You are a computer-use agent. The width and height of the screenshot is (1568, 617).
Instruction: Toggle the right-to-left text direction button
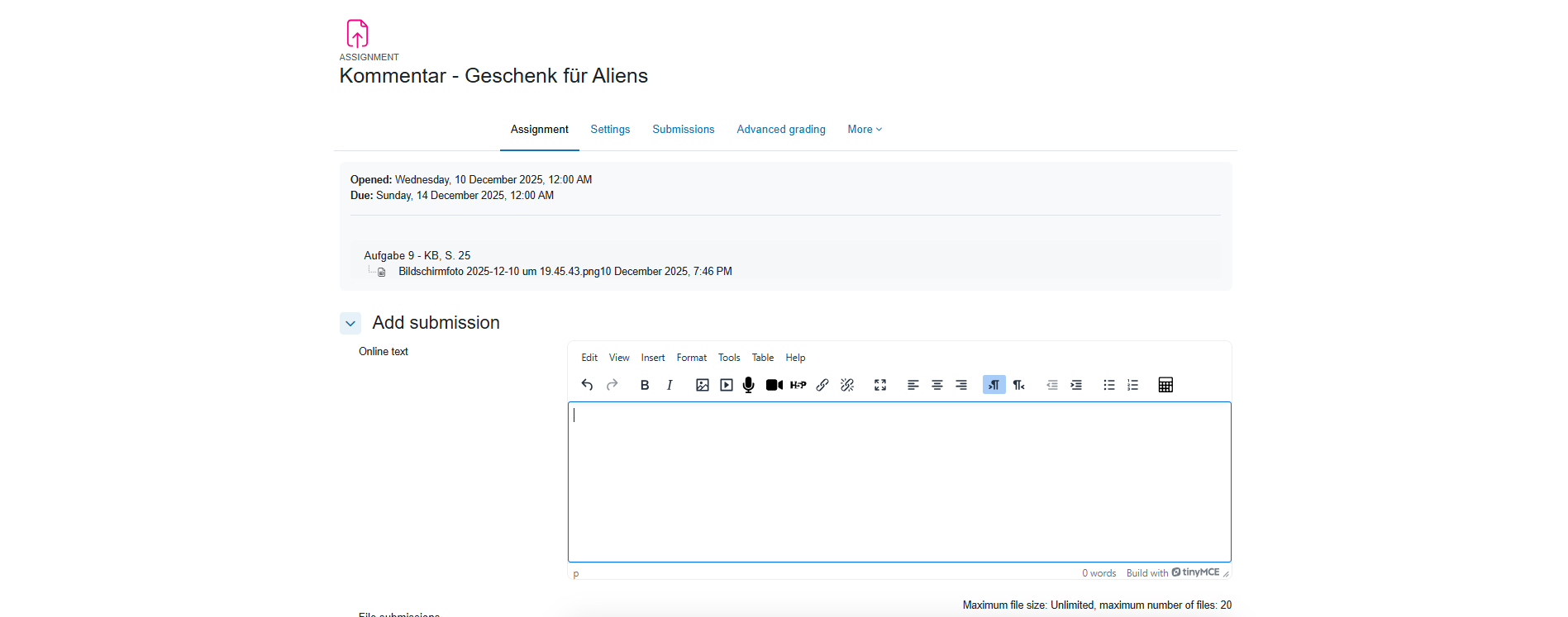[1018, 385]
